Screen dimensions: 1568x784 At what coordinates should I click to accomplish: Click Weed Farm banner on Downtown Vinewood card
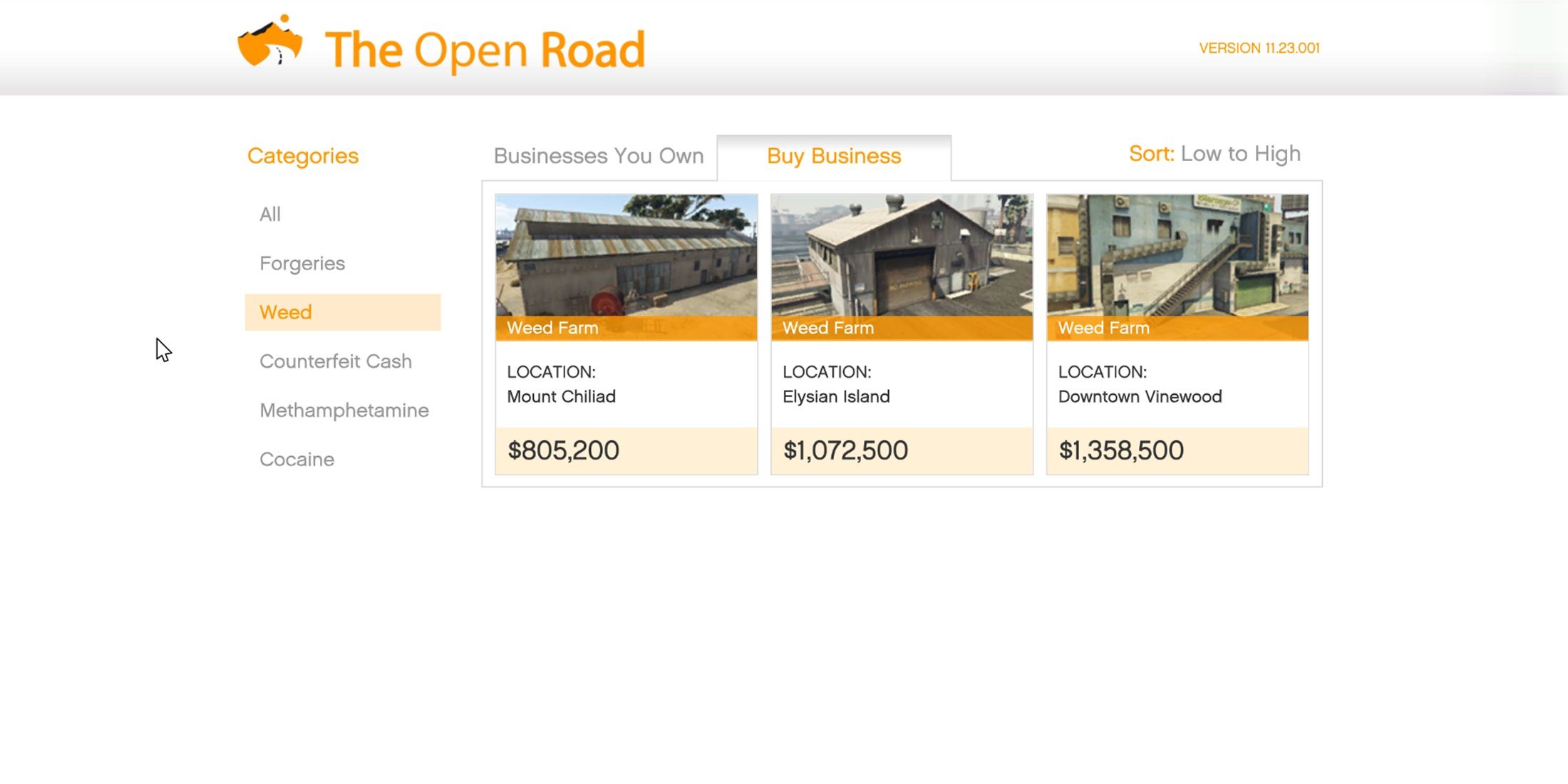tap(1177, 328)
